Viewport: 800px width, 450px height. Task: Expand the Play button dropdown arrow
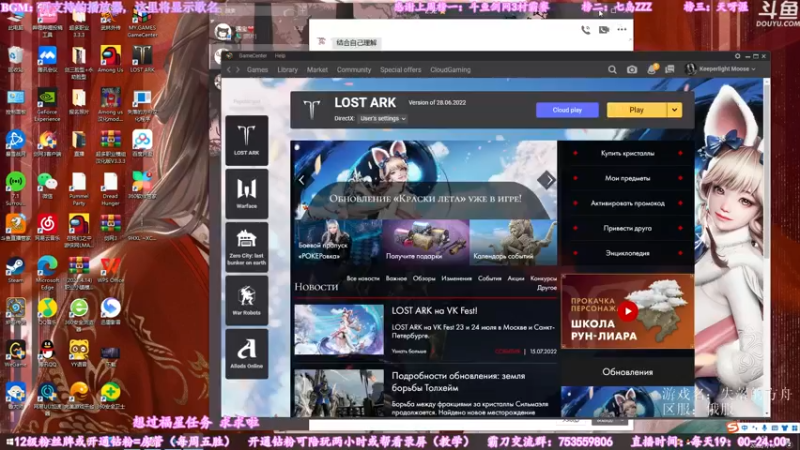[x=674, y=110]
